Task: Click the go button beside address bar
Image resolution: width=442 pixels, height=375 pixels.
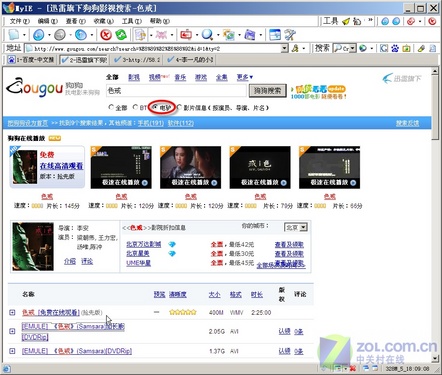Action: click(295, 49)
